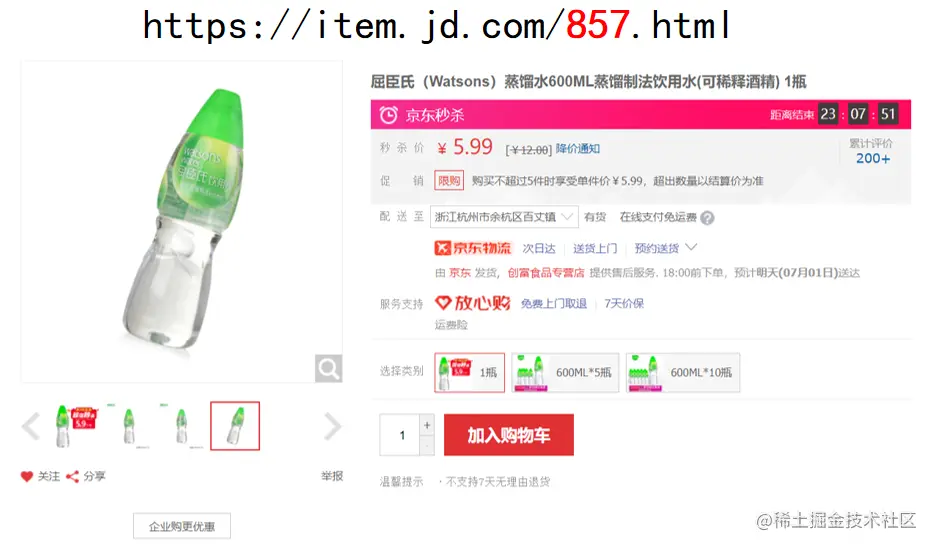
Task: Open the 创富食品专营店 store link
Action: click(546, 273)
